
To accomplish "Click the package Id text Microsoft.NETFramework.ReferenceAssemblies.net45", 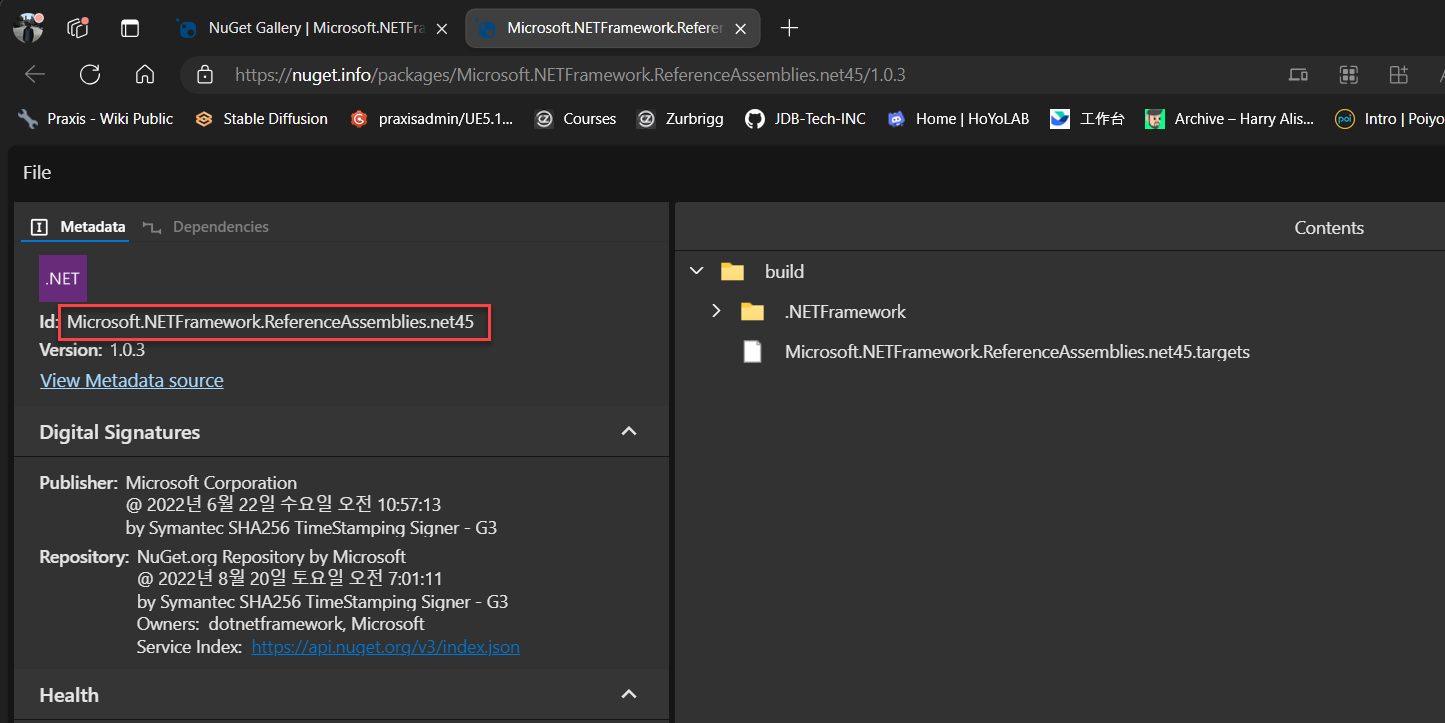I will pos(270,322).
